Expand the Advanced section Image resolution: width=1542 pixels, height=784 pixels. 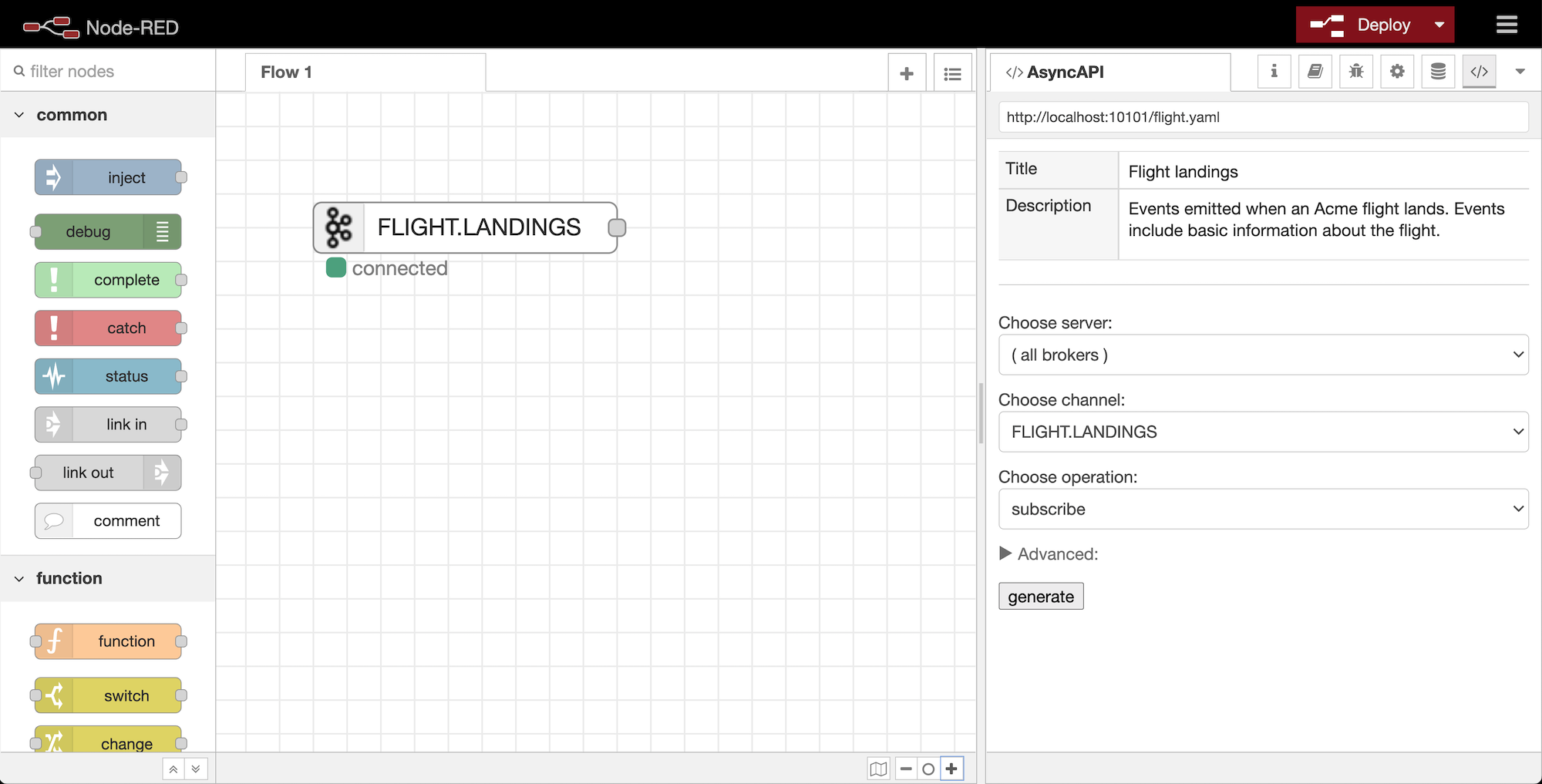pos(1049,554)
